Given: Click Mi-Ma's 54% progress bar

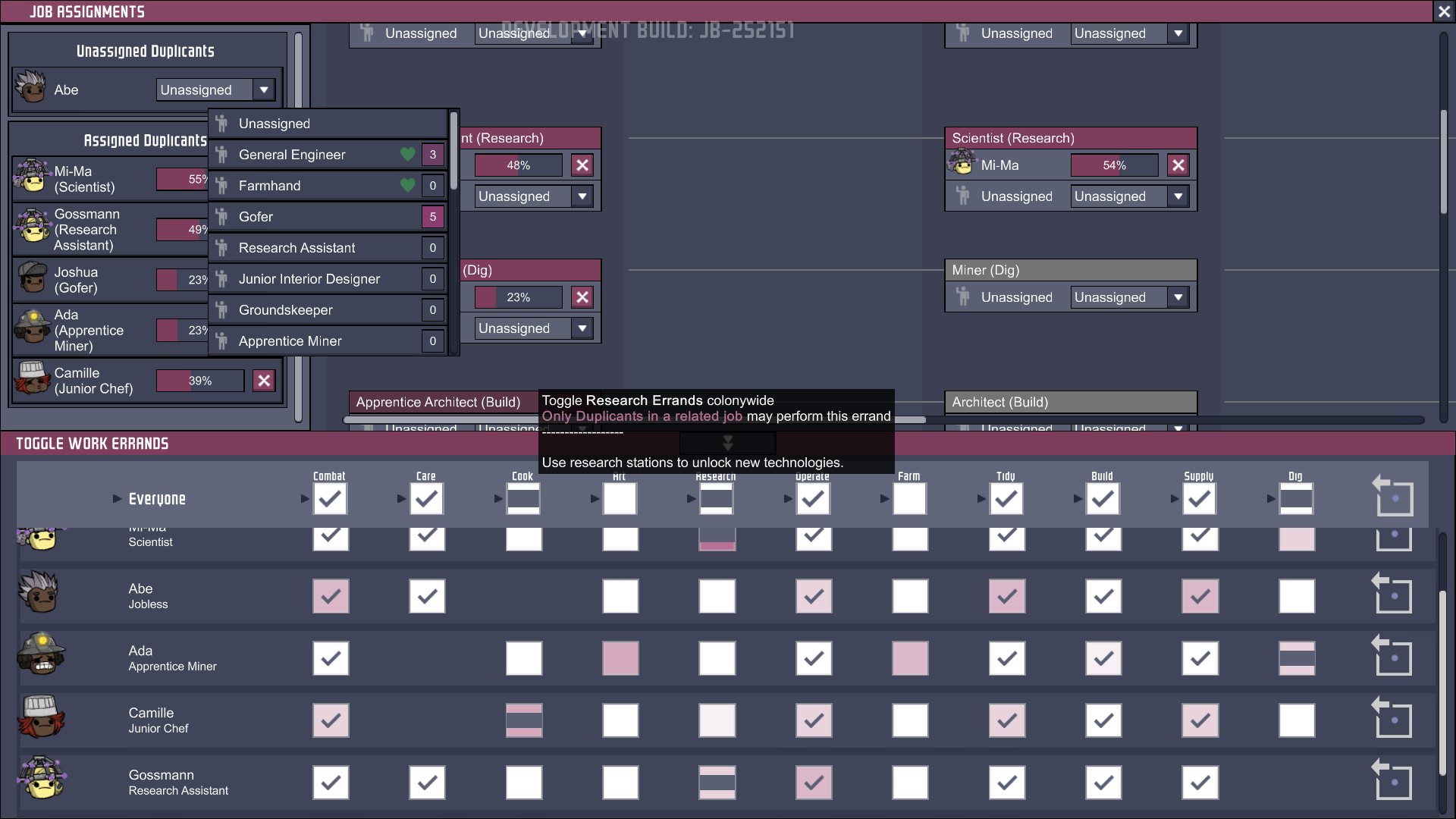Looking at the screenshot, I should 1114,165.
